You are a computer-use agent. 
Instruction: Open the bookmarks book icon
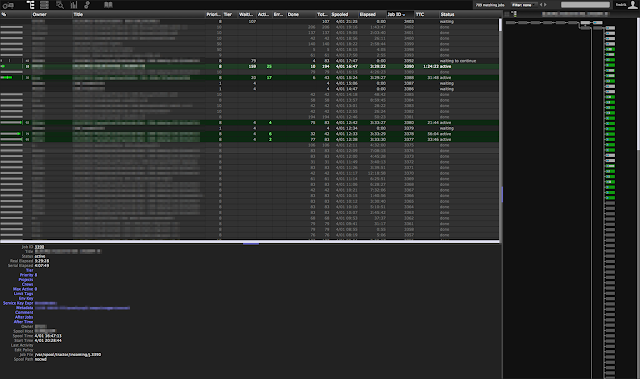108,5
